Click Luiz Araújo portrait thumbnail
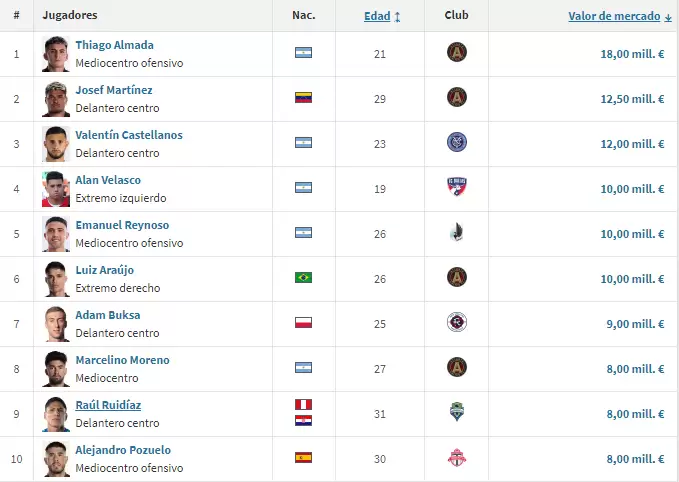This screenshot has width=679, height=482. point(56,278)
